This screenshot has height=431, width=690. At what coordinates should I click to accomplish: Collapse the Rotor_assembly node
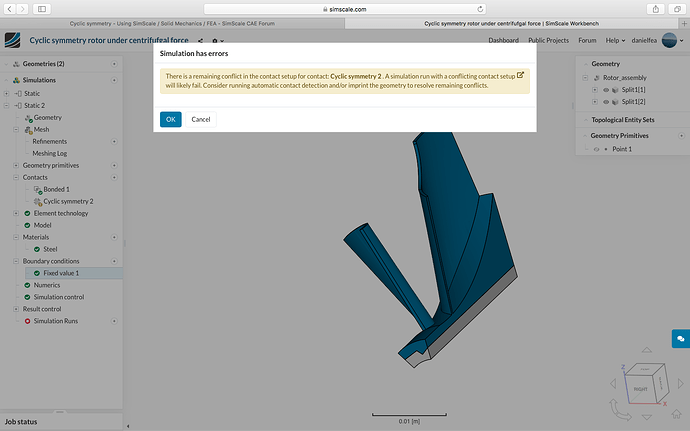pyautogui.click(x=585, y=77)
